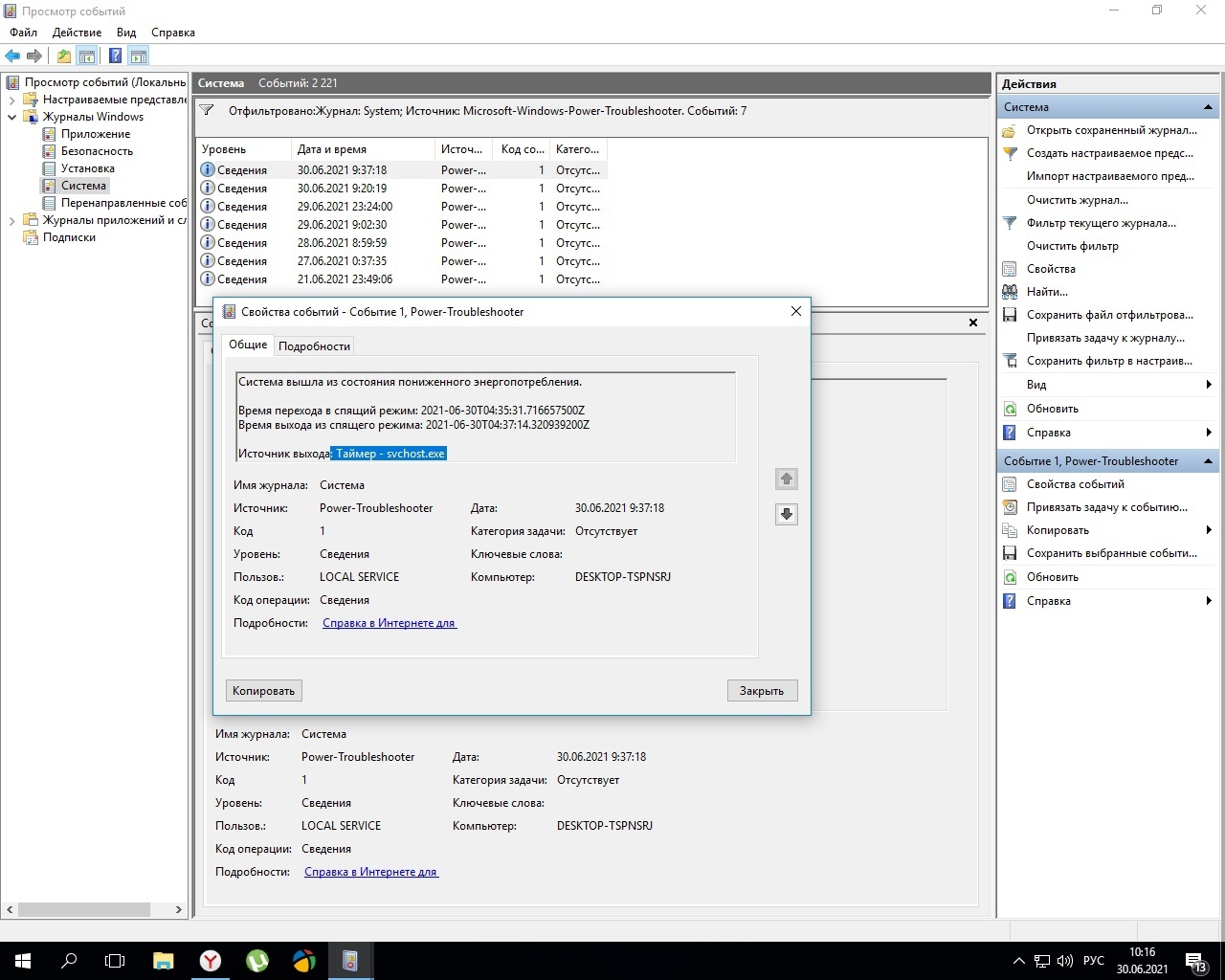Select the 'Общие' tab in dialog
The width and height of the screenshot is (1225, 980).
[x=248, y=345]
